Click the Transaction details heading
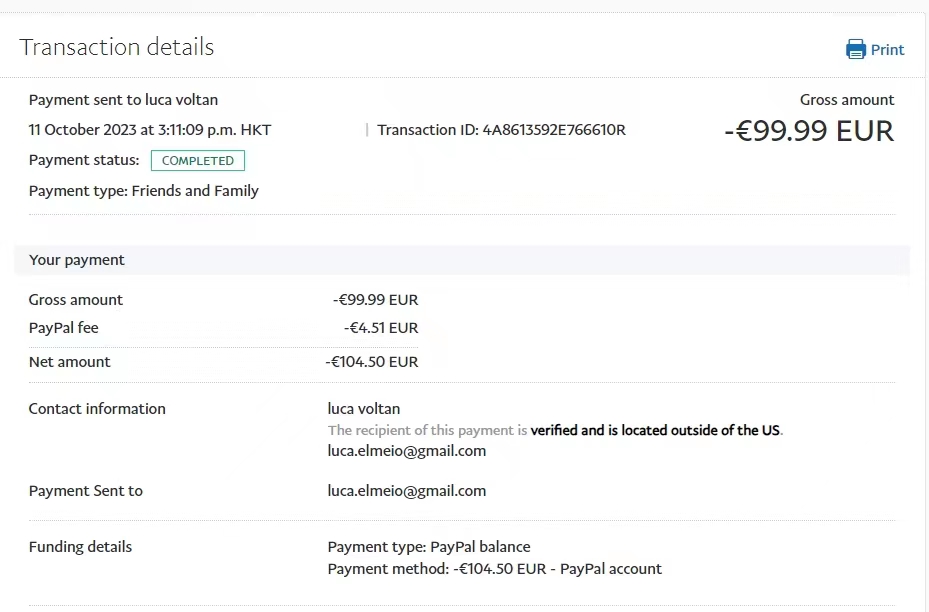 (117, 47)
